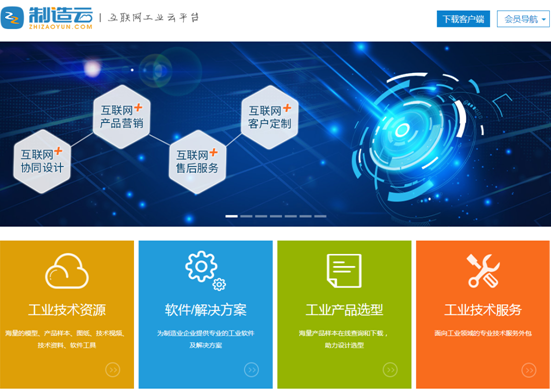Expand the 会员导航 dropdown
The width and height of the screenshot is (551, 389).
pyautogui.click(x=524, y=19)
